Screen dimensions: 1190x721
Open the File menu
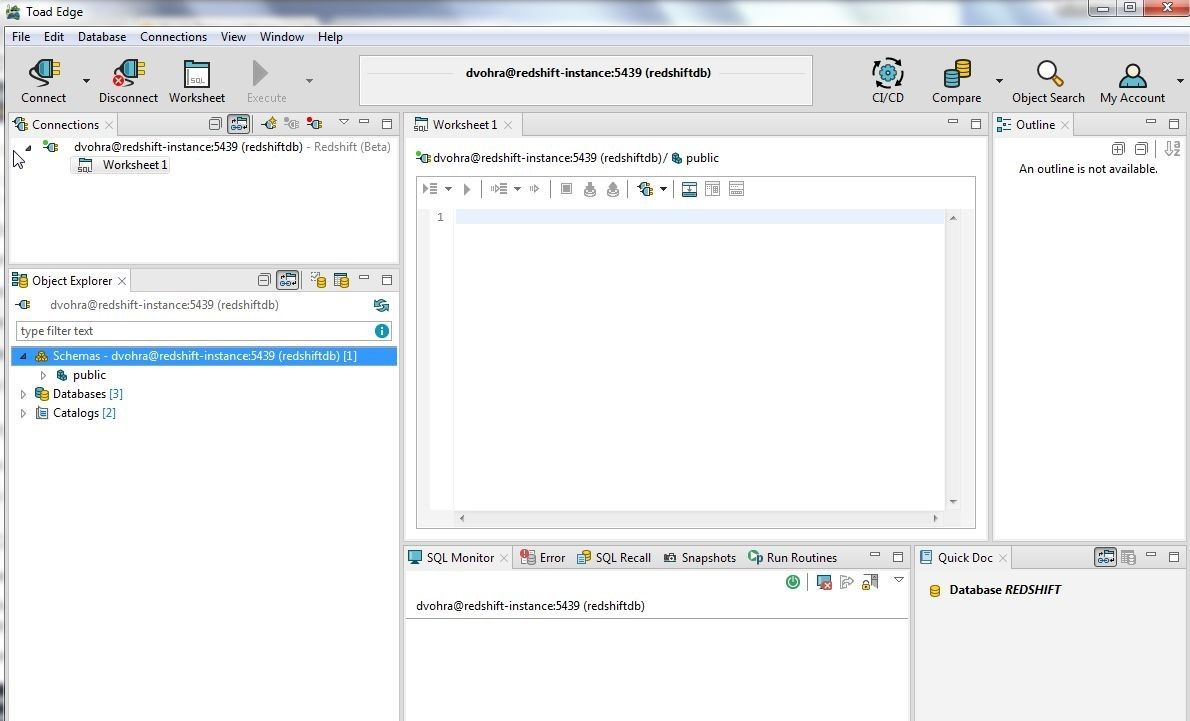[x=21, y=36]
